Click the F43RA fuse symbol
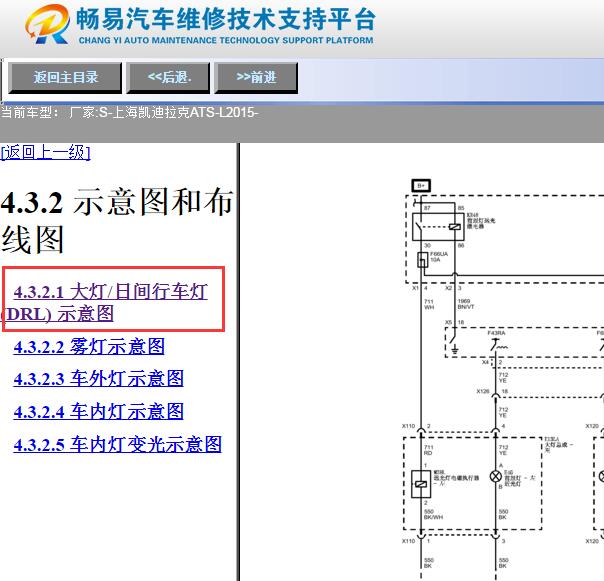This screenshot has width=604, height=581. pyautogui.click(x=498, y=344)
